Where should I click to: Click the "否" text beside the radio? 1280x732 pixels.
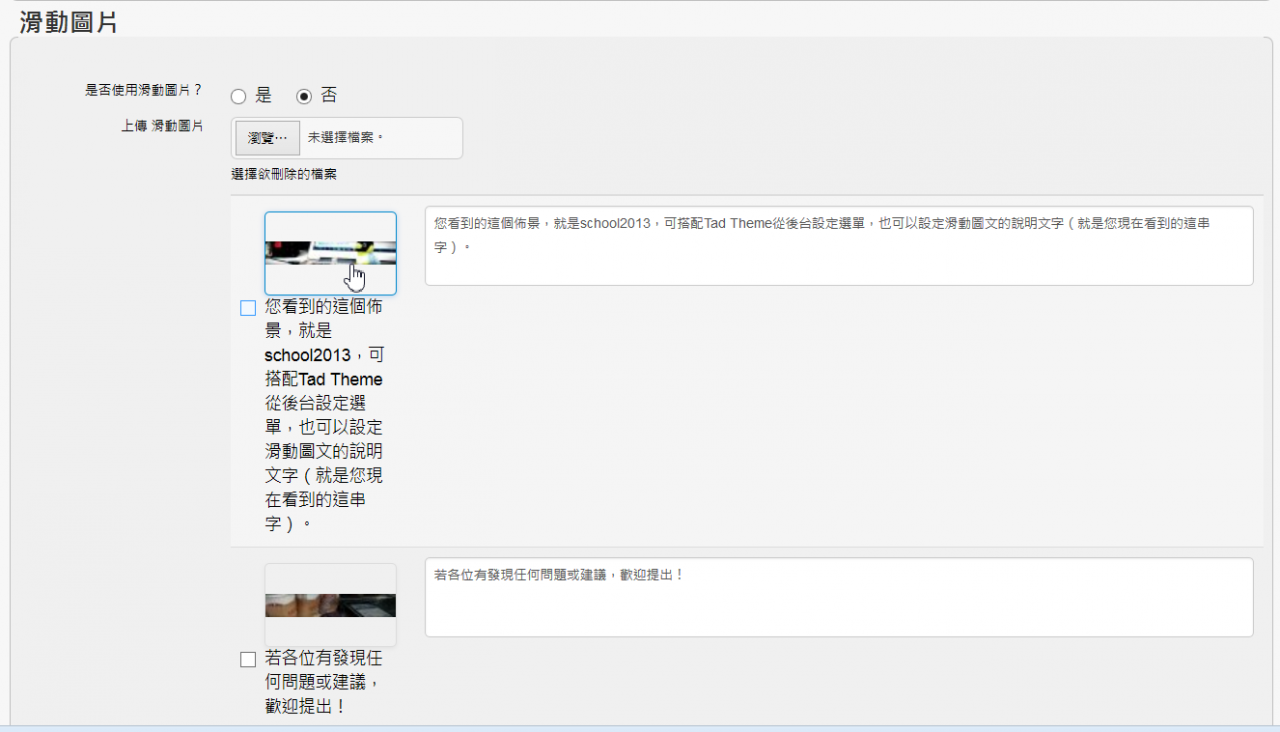[x=329, y=96]
